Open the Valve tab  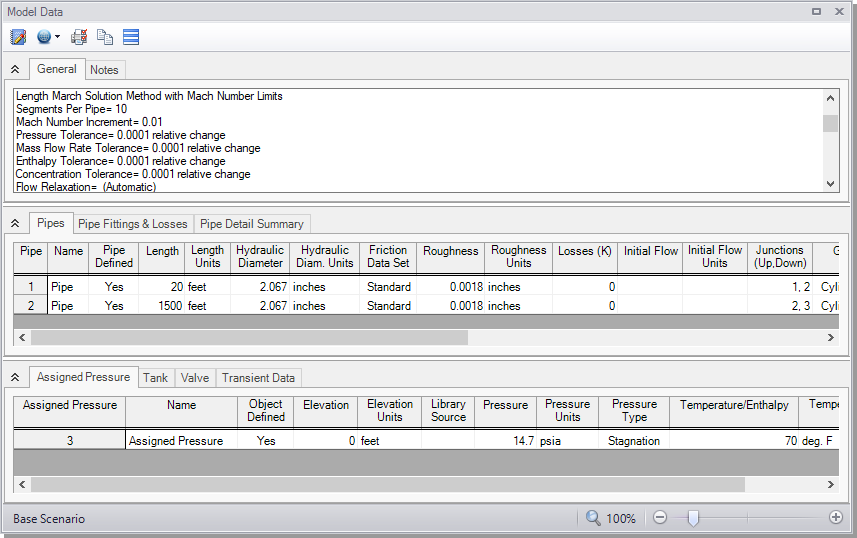point(195,378)
